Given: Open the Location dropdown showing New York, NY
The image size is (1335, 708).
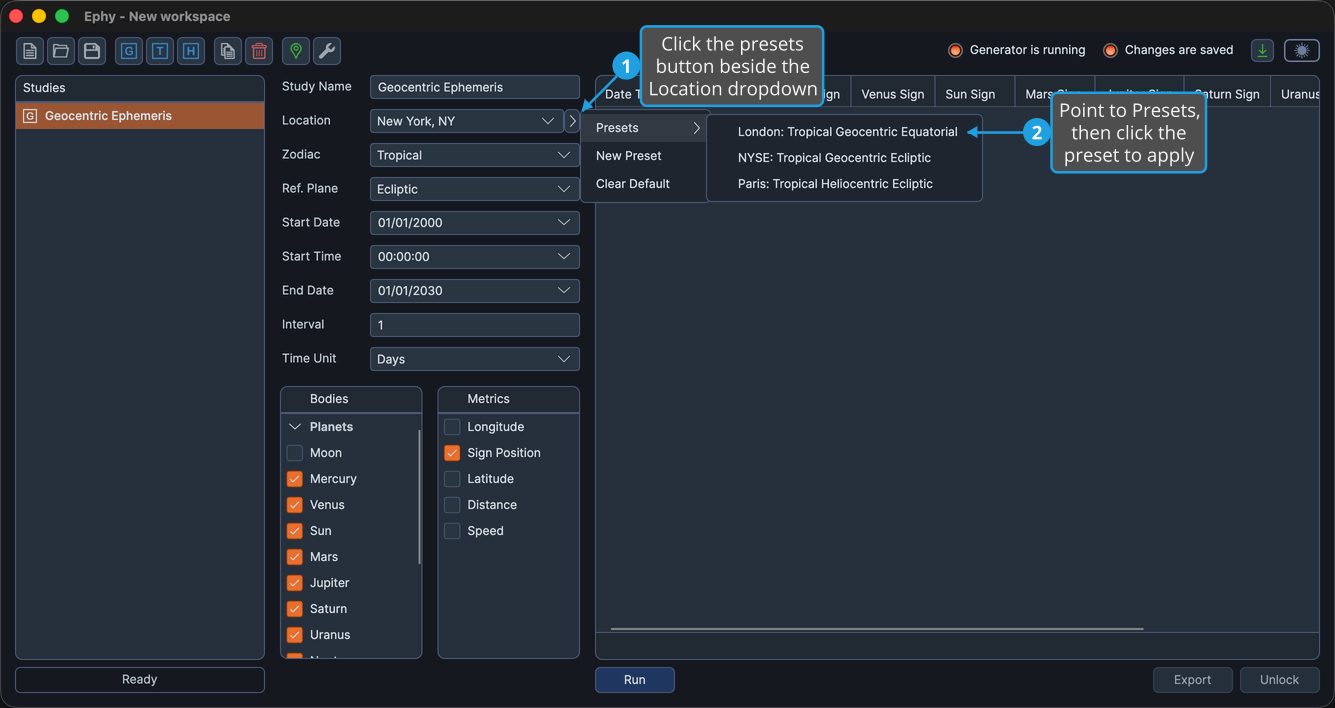Looking at the screenshot, I should point(466,121).
